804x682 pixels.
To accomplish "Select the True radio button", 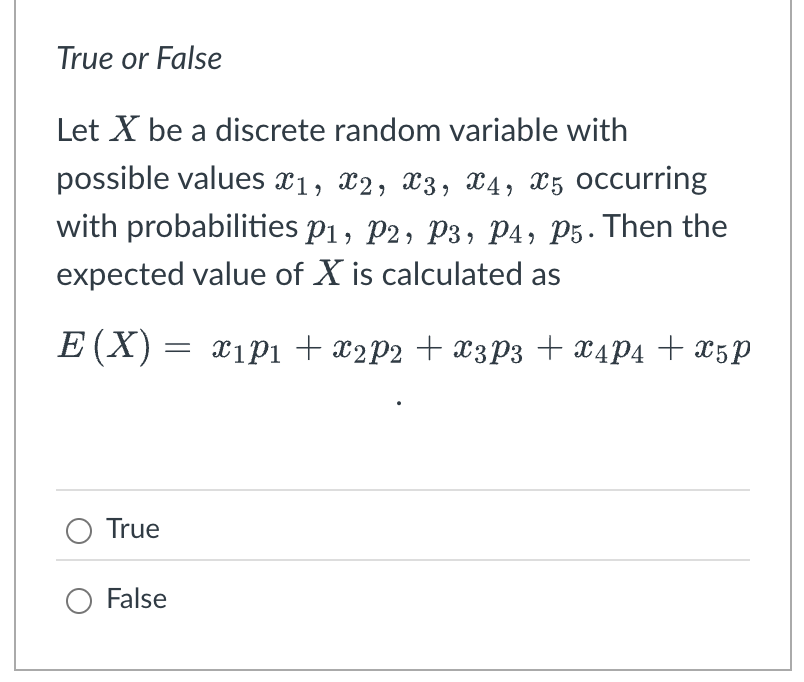I will pyautogui.click(x=77, y=529).
